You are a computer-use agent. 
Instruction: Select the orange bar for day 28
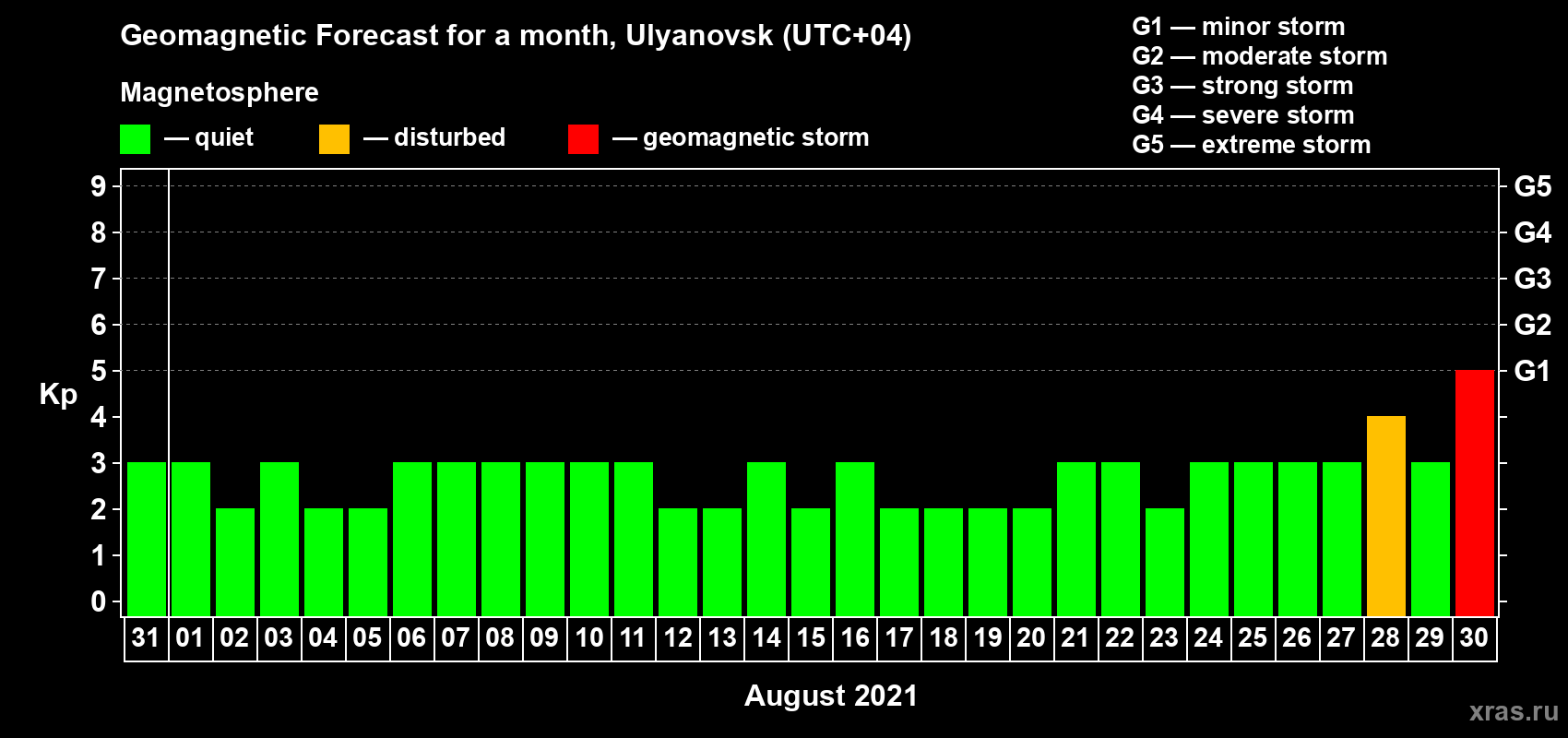tap(1385, 516)
